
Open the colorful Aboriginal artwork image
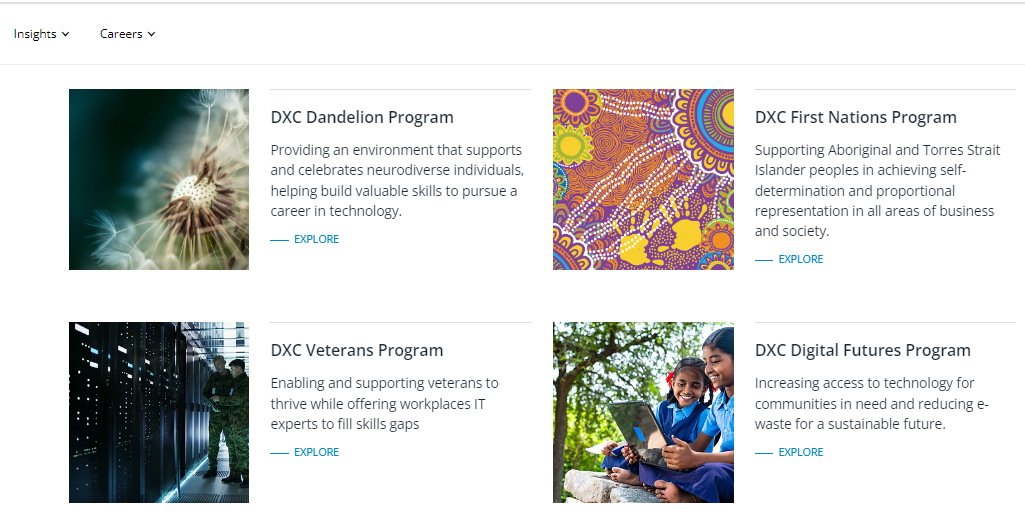click(643, 179)
